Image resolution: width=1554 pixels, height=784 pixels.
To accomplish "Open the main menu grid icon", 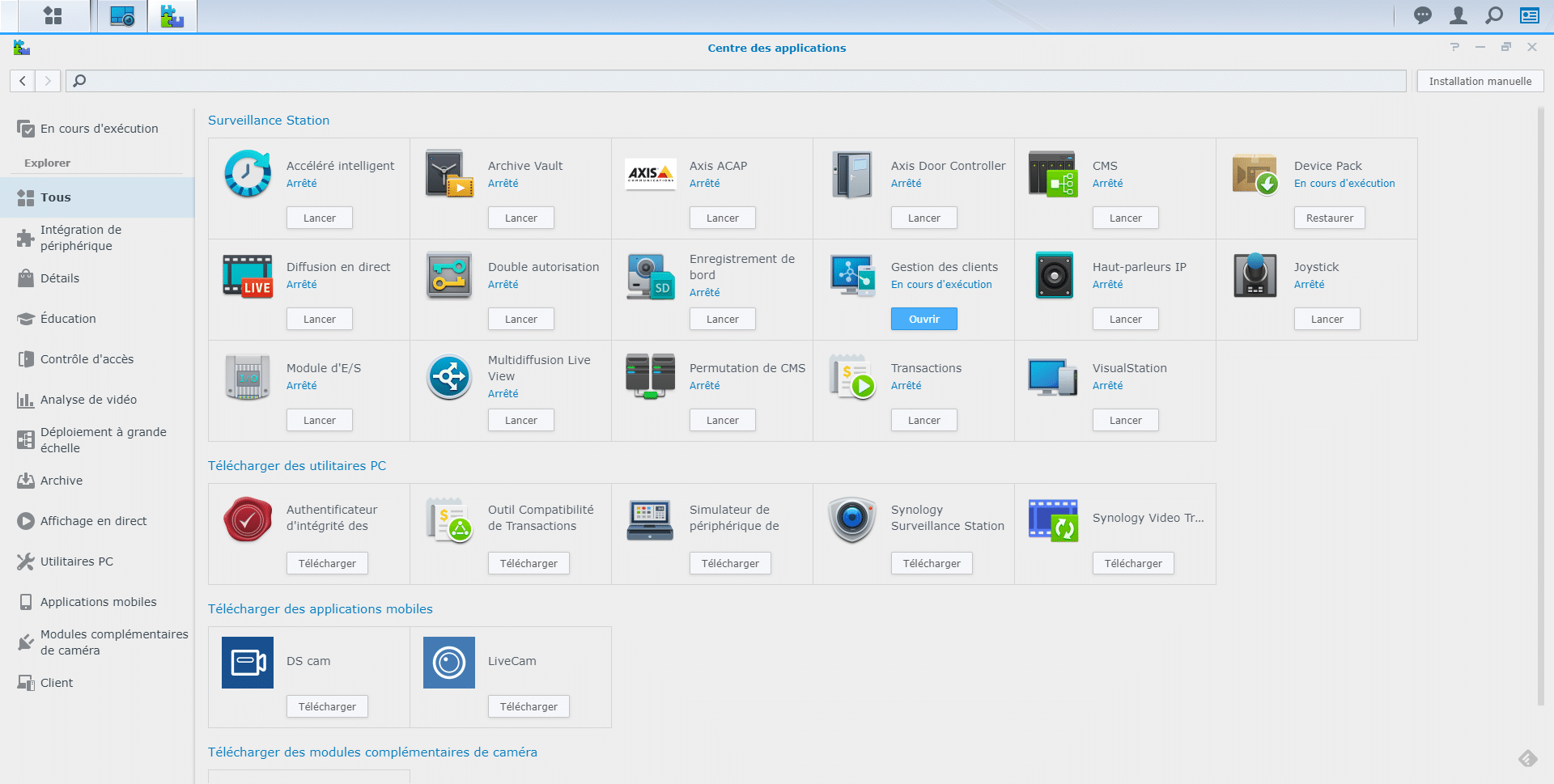I will coord(53,15).
